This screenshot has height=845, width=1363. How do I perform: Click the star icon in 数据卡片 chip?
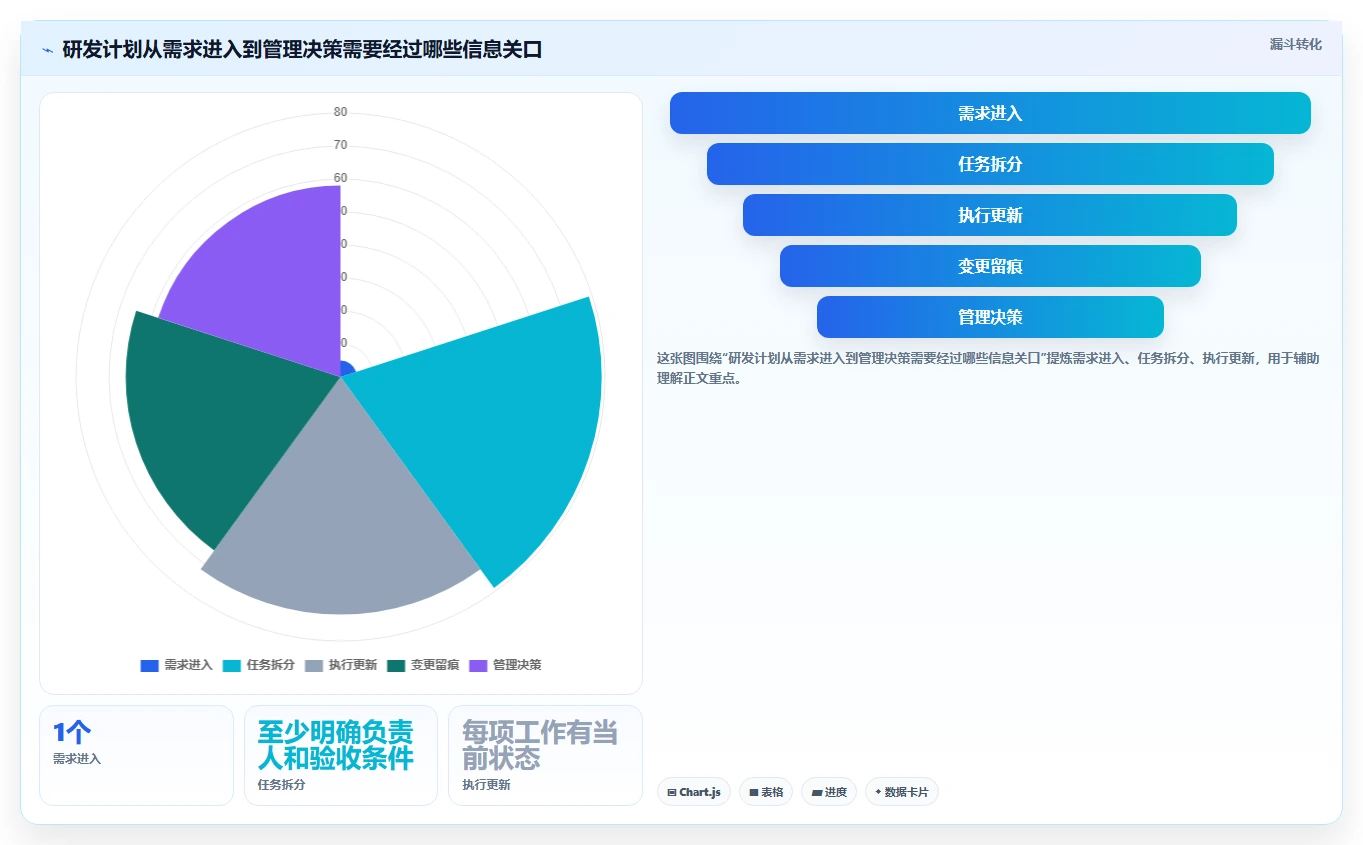pos(878,792)
